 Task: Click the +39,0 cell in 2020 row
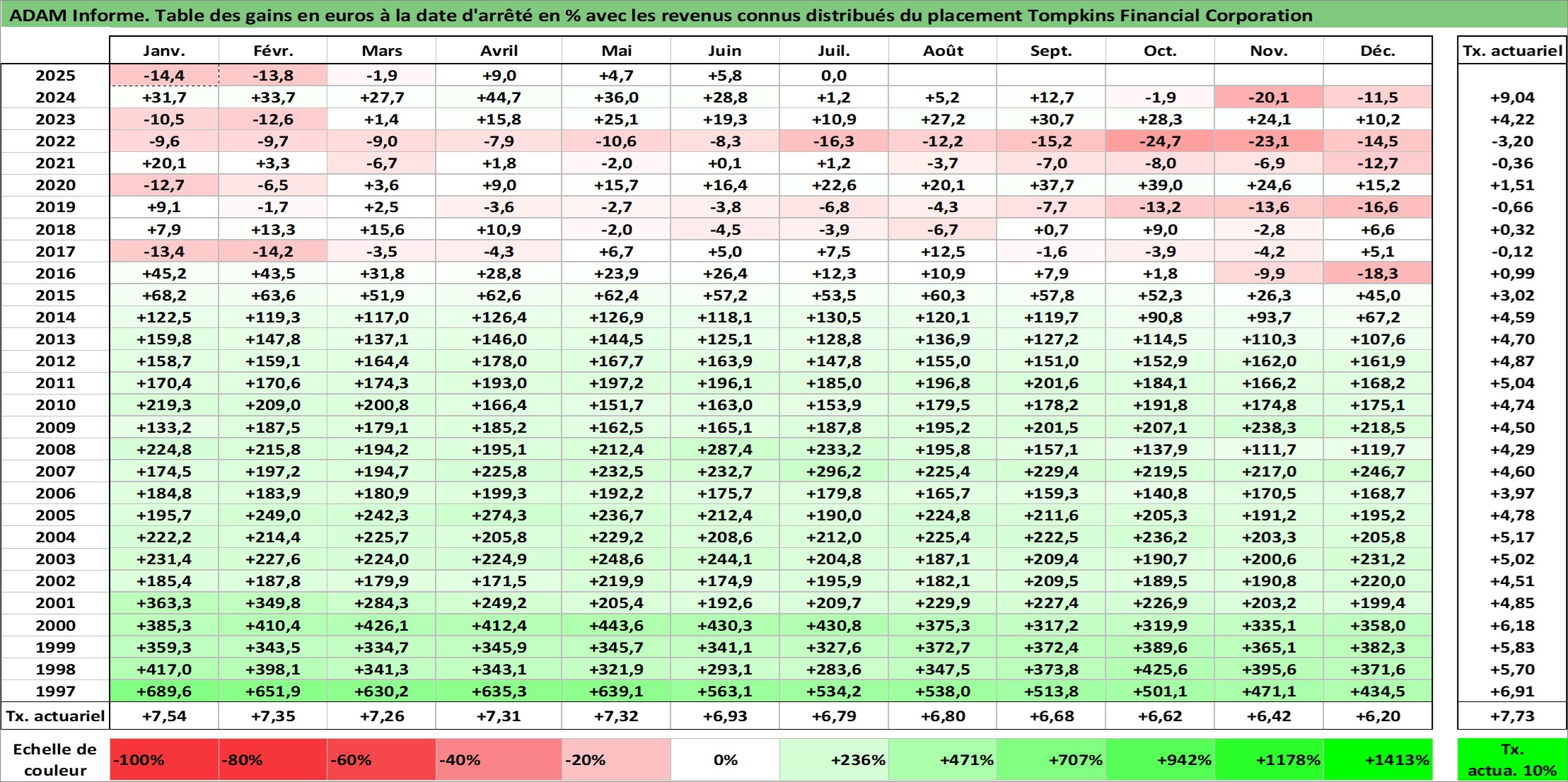pyautogui.click(x=1160, y=185)
